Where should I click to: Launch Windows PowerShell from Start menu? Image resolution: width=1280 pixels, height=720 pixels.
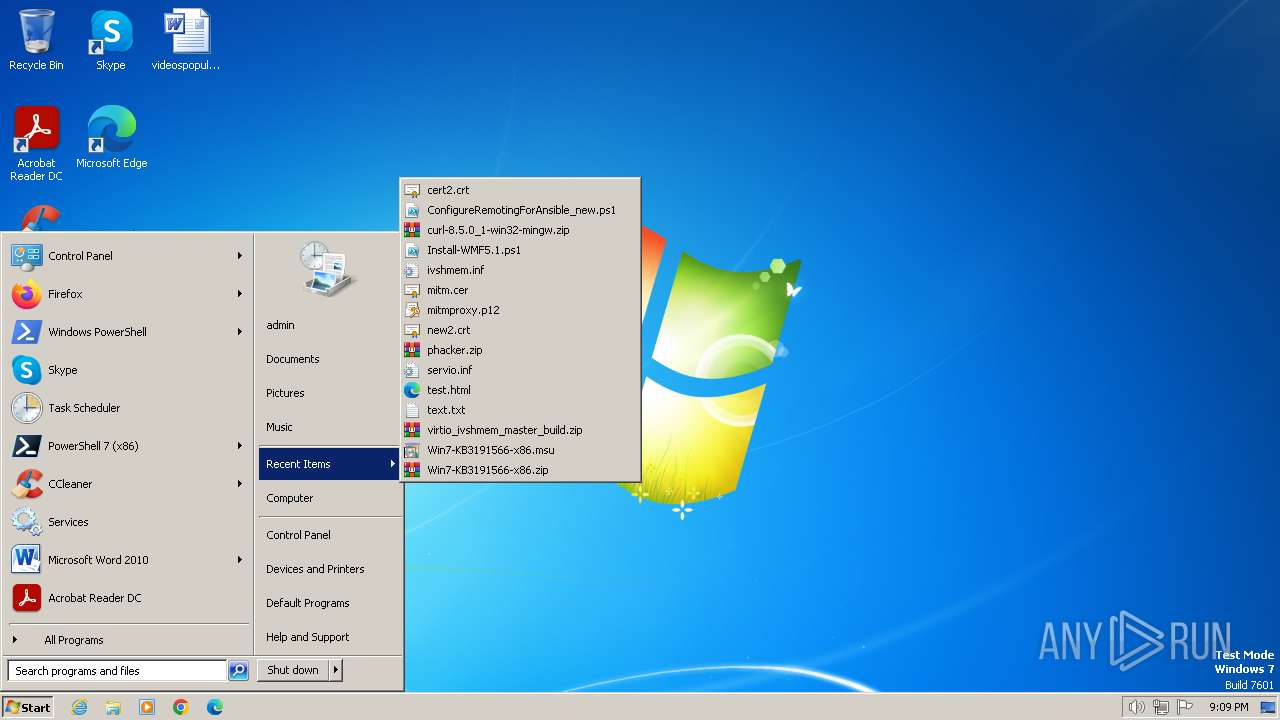pyautogui.click(x=127, y=332)
